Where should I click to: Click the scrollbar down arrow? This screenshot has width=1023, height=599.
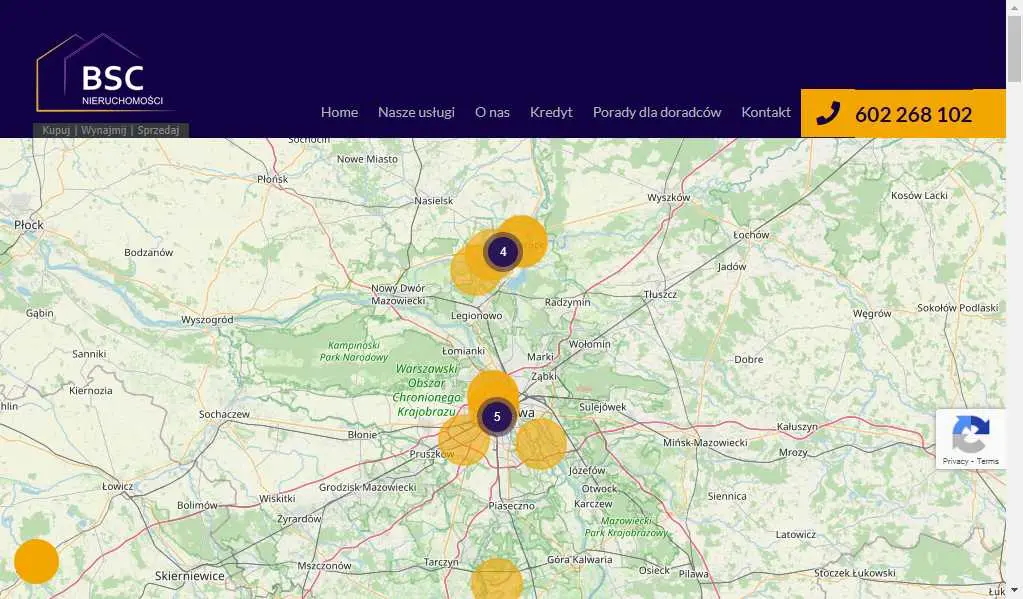pos(1014,591)
